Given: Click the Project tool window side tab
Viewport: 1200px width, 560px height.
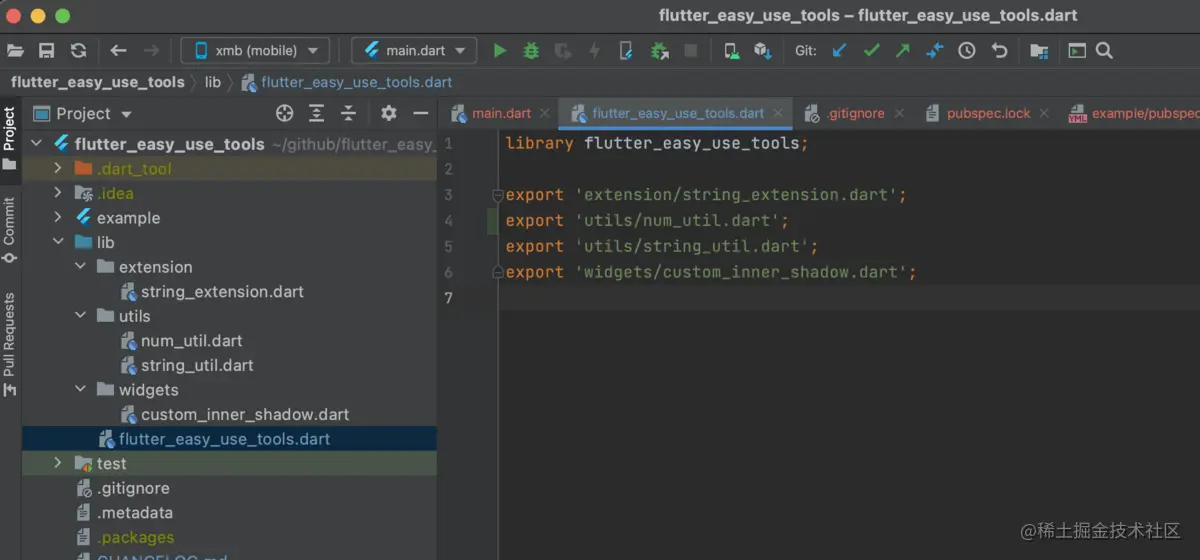Looking at the screenshot, I should coord(10,141).
